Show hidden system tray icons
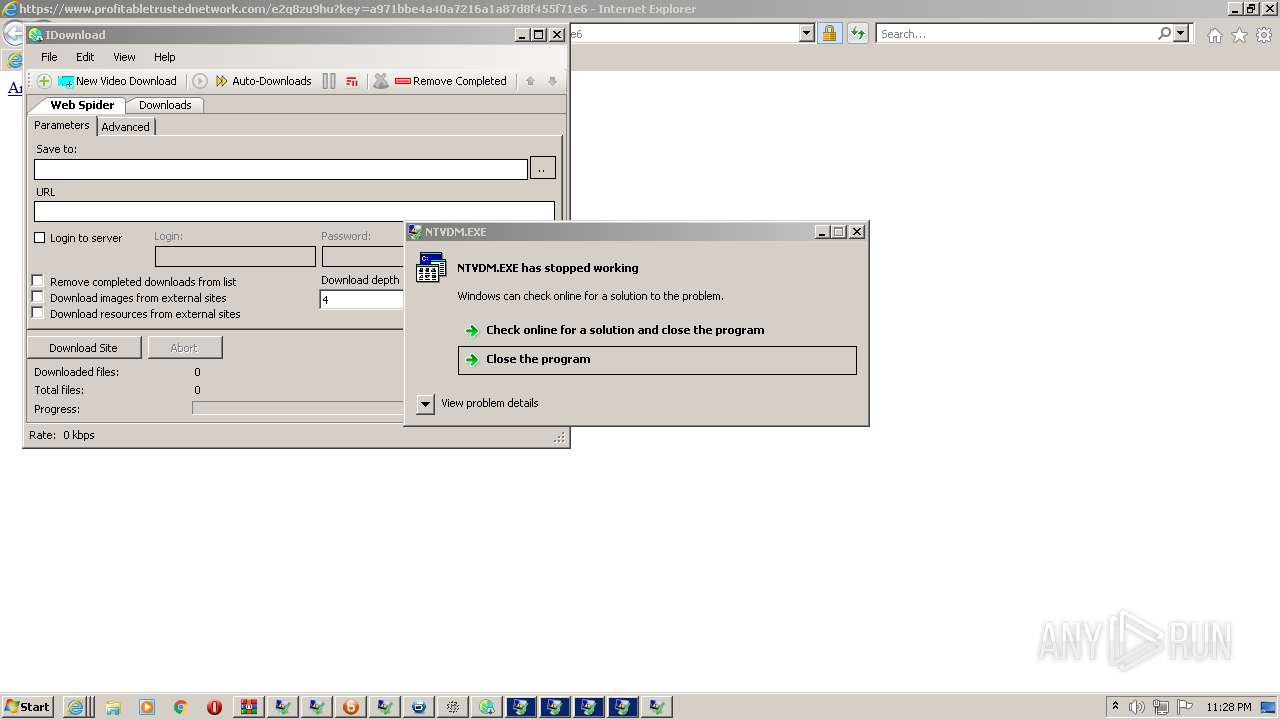1280x720 pixels. click(1115, 707)
